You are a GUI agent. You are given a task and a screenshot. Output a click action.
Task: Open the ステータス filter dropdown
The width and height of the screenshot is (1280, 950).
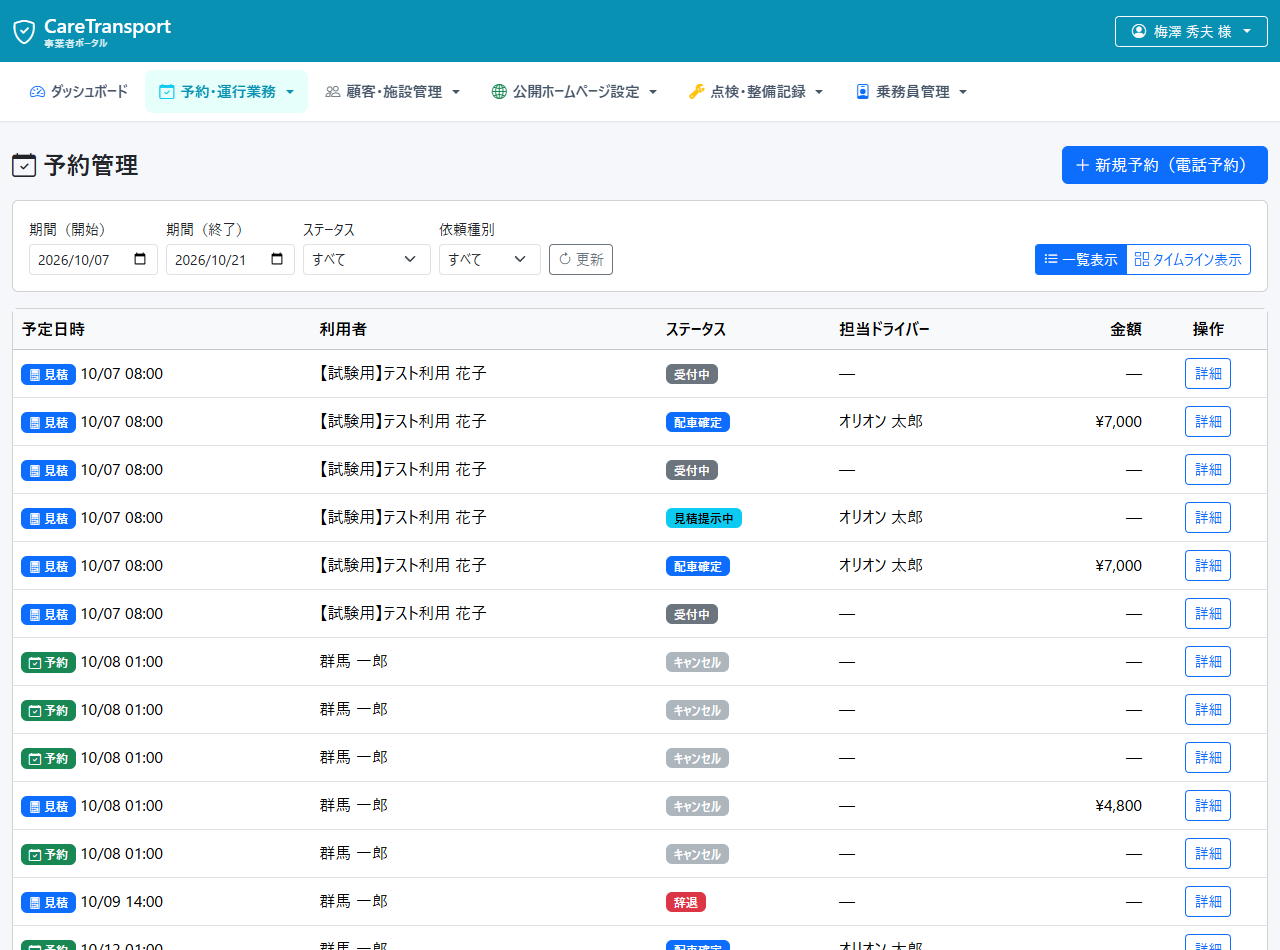click(x=367, y=259)
